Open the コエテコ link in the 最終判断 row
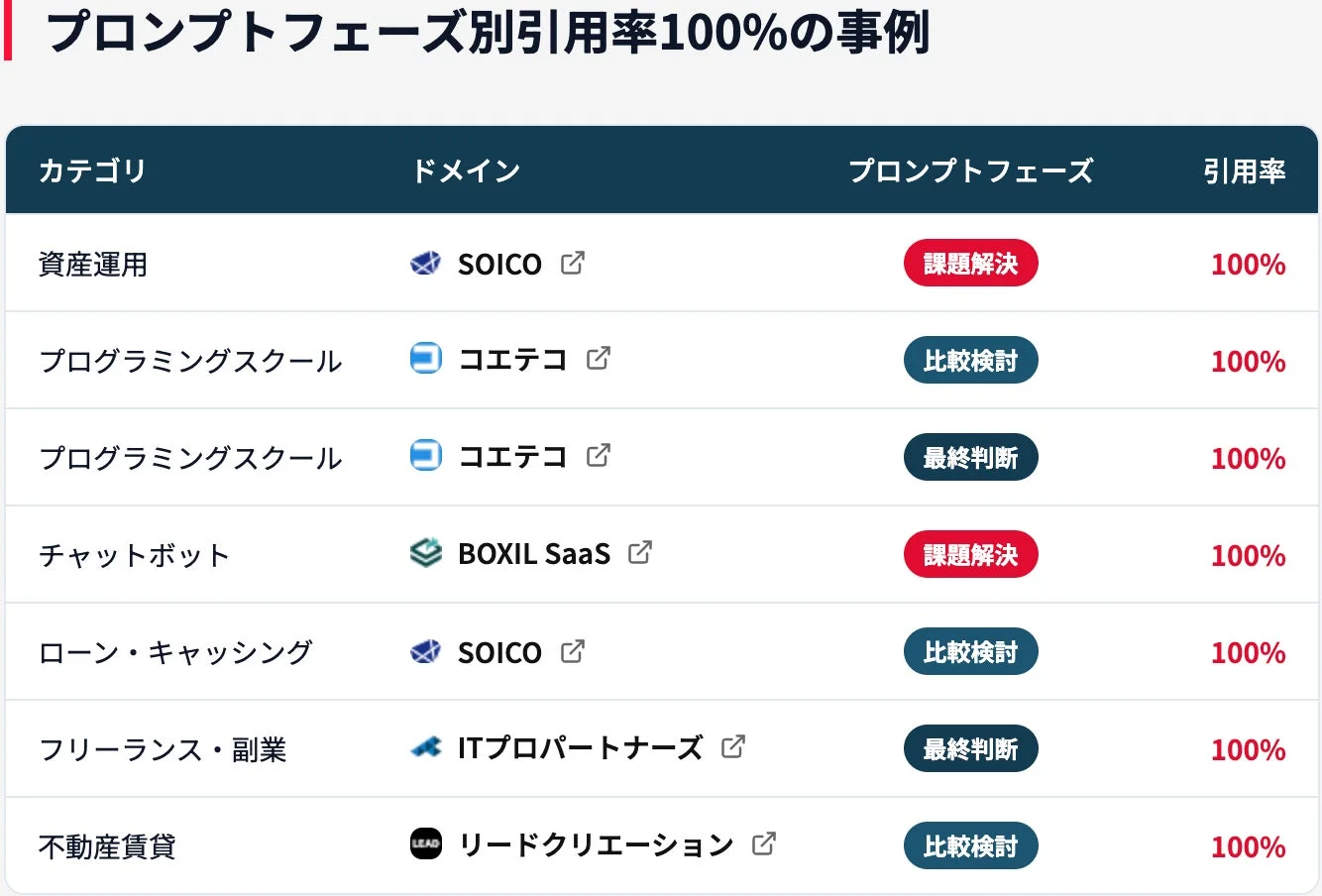Image resolution: width=1322 pixels, height=896 pixels. pyautogui.click(x=512, y=457)
